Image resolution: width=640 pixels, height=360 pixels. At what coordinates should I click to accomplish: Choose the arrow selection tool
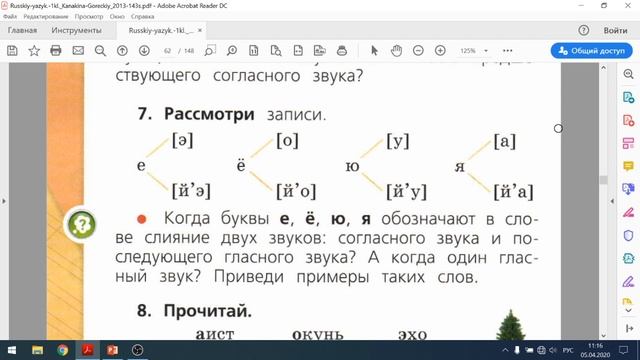point(374,51)
